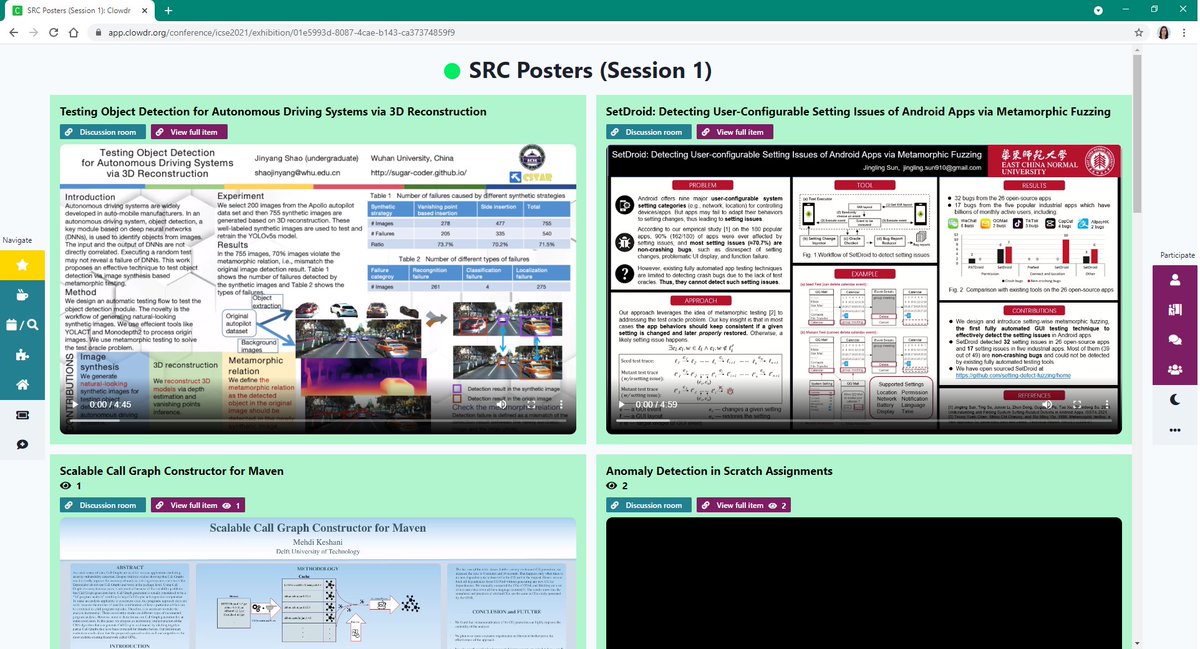This screenshot has width=1200, height=649.
Task: Click the github link in SetDroid poster
Action: point(1012,375)
